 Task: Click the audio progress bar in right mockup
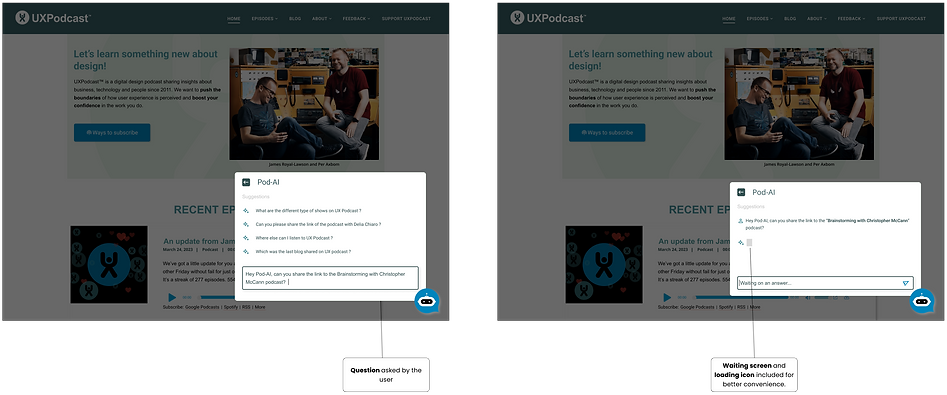coord(742,297)
